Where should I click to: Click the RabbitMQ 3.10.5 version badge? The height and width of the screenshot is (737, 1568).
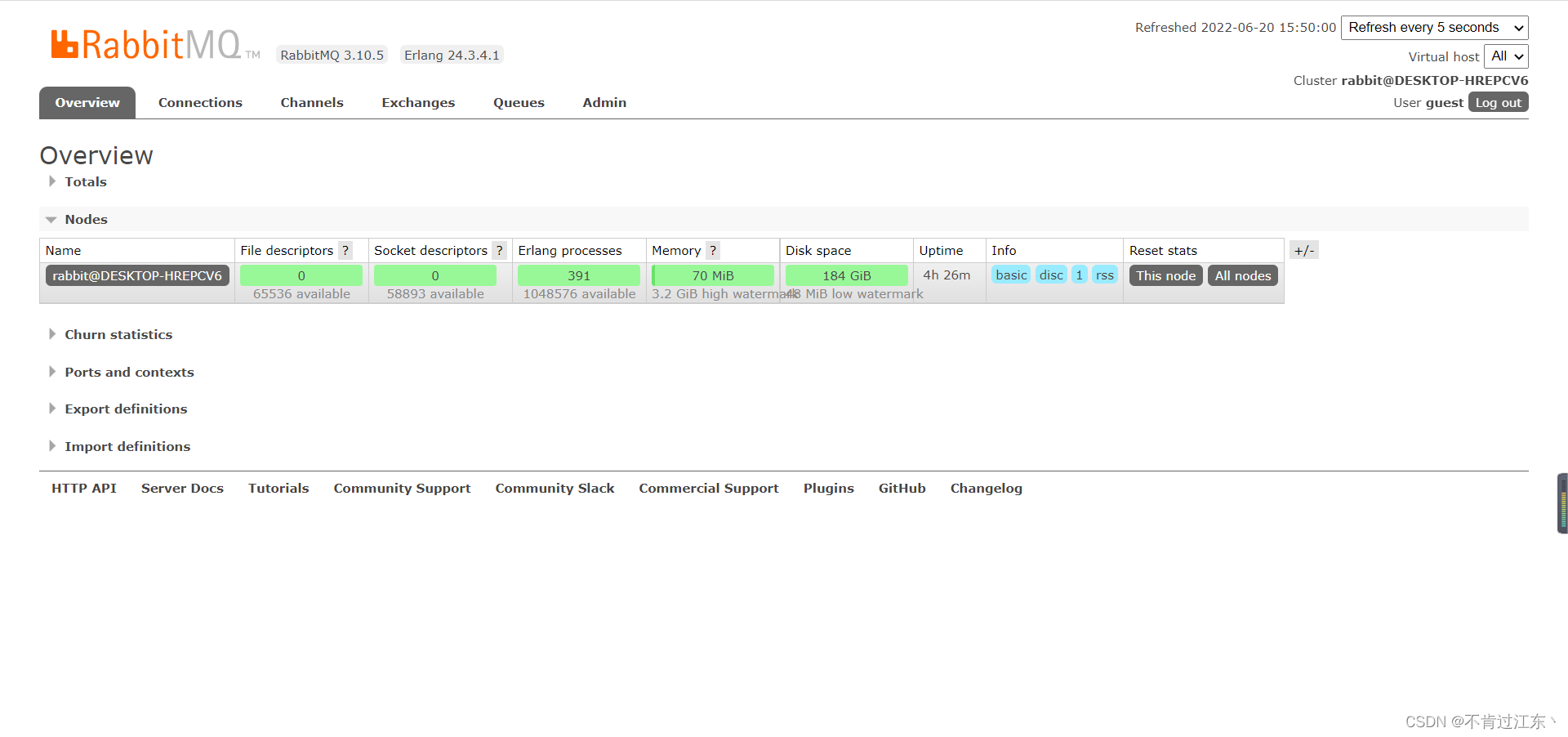coord(332,55)
